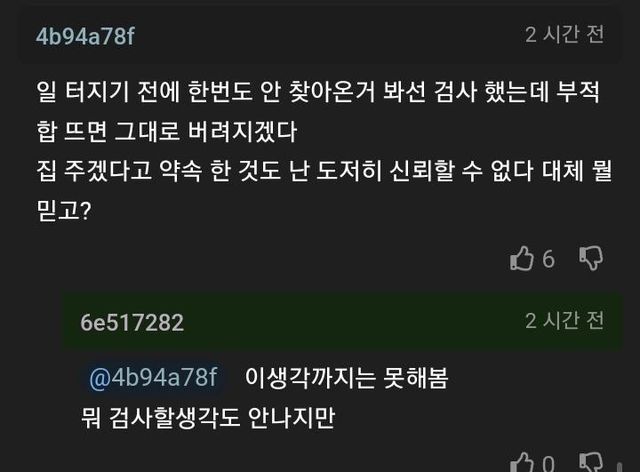Click the @4b94a78f mention in the reply

153,378
